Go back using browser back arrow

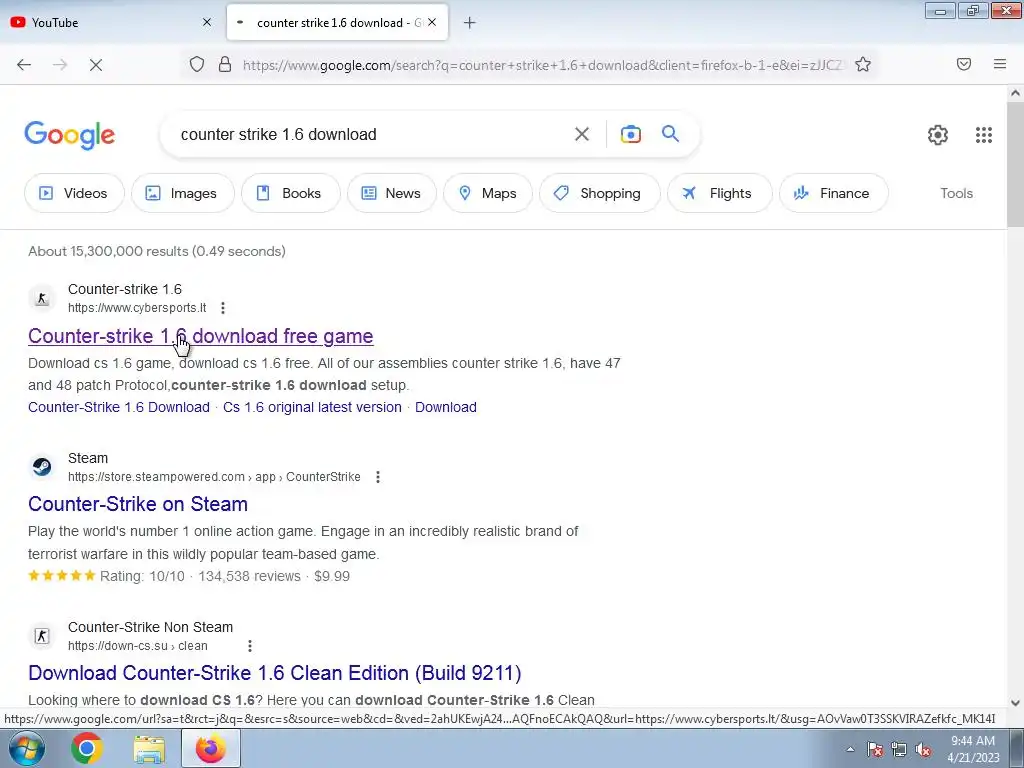[x=24, y=65]
